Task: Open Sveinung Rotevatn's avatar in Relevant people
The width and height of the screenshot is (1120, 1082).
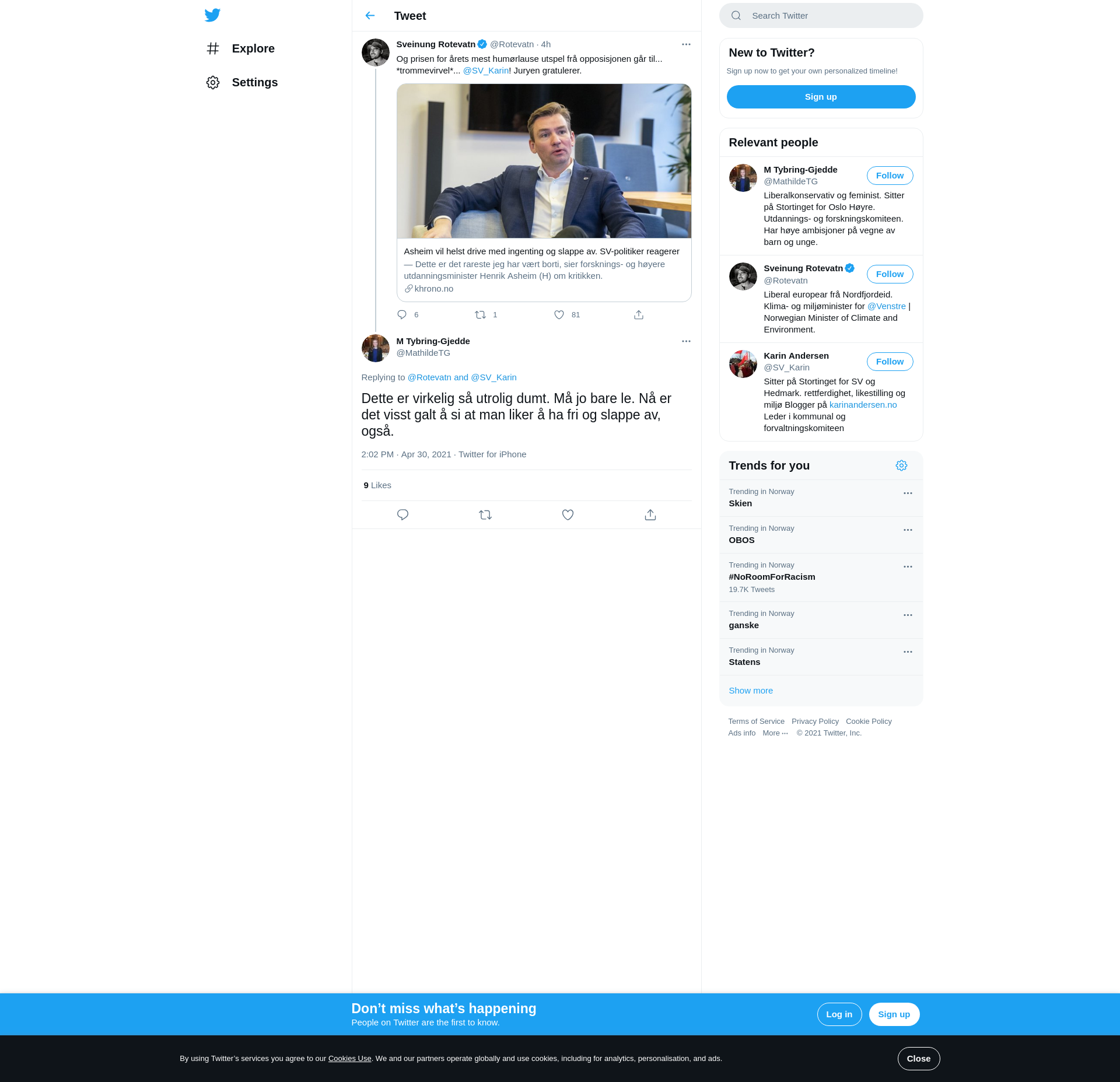Action: click(743, 276)
